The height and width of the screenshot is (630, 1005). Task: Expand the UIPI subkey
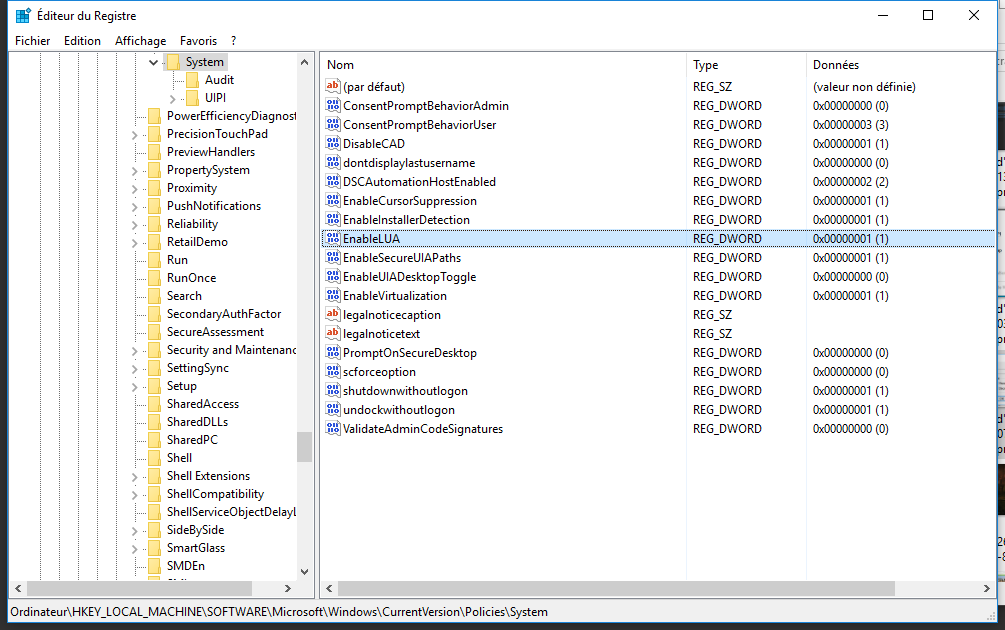[172, 99]
